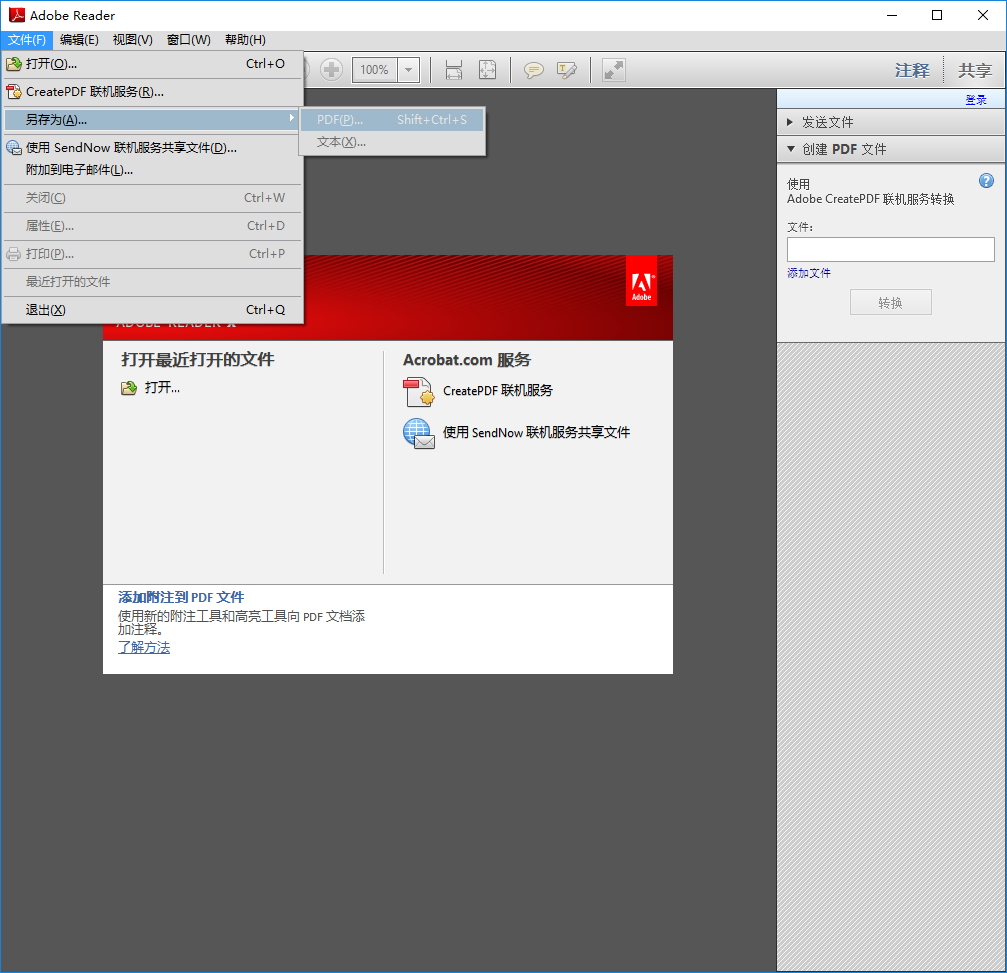Click the Adobe Reader title bar icon
1007x973 pixels.
tap(17, 15)
